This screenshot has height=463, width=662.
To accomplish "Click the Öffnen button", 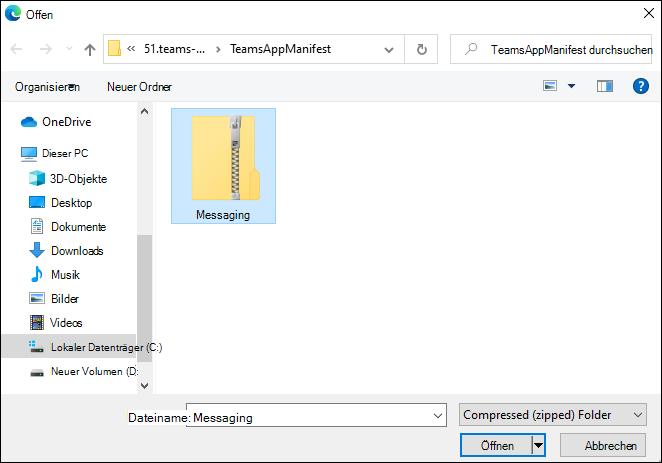I will 497,445.
